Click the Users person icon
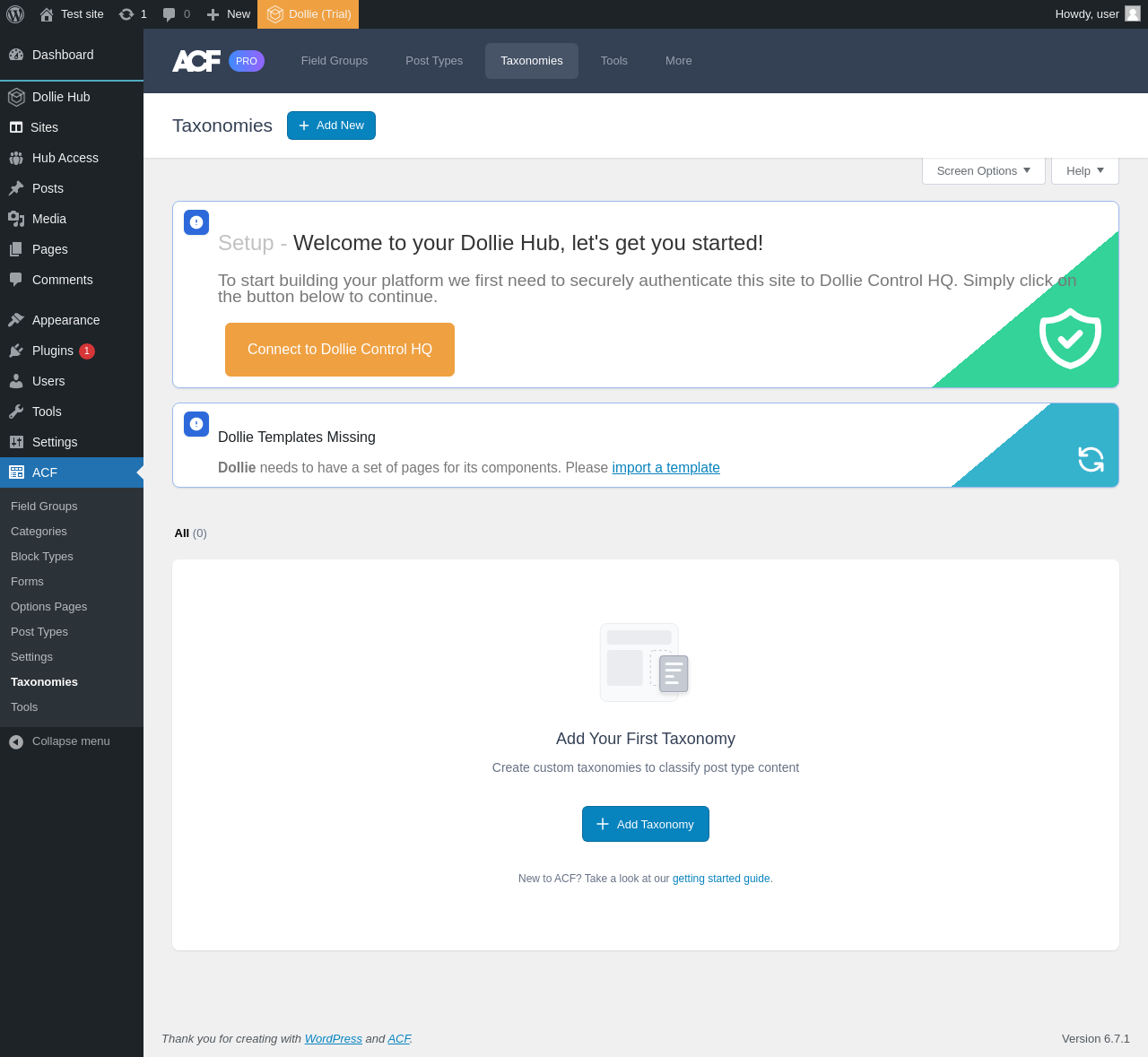The image size is (1148, 1057). click(16, 381)
